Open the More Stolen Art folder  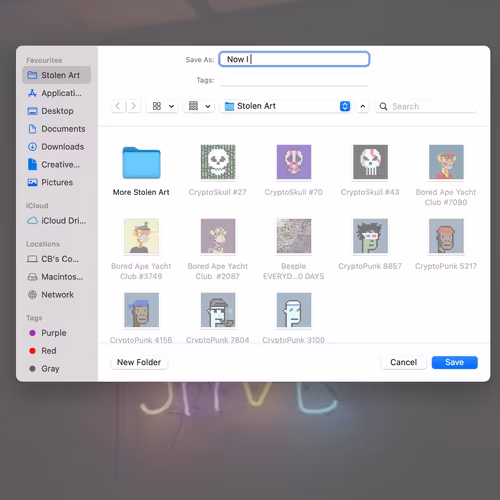(x=141, y=171)
